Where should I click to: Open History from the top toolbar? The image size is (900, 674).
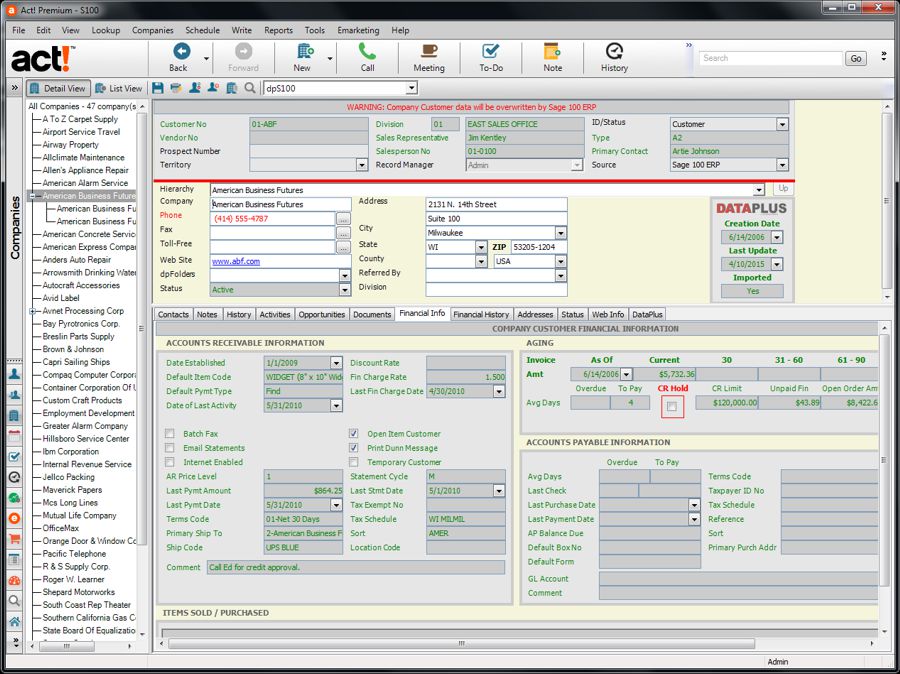(x=613, y=57)
